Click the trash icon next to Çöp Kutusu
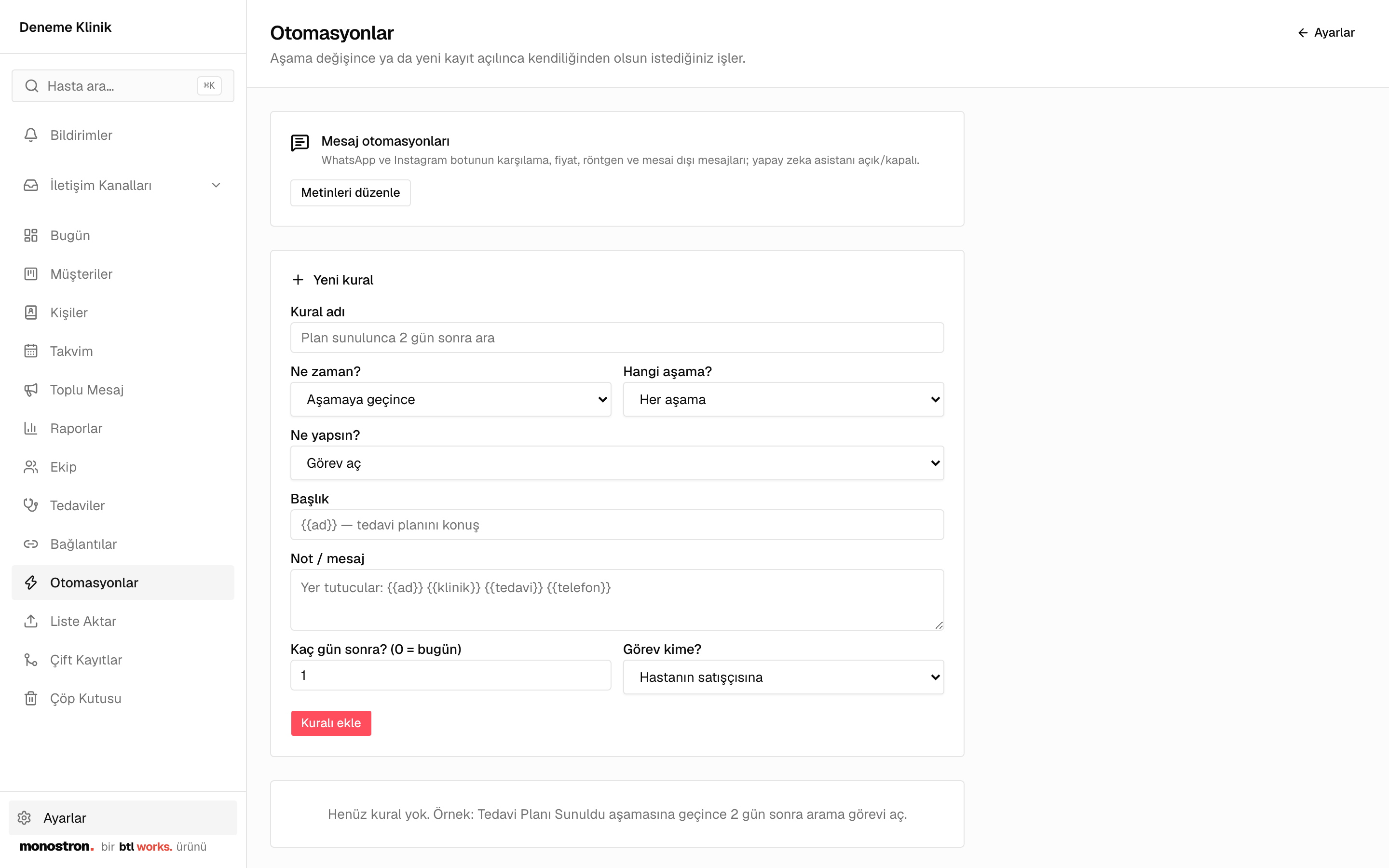This screenshot has height=868, width=1389. coord(31,698)
